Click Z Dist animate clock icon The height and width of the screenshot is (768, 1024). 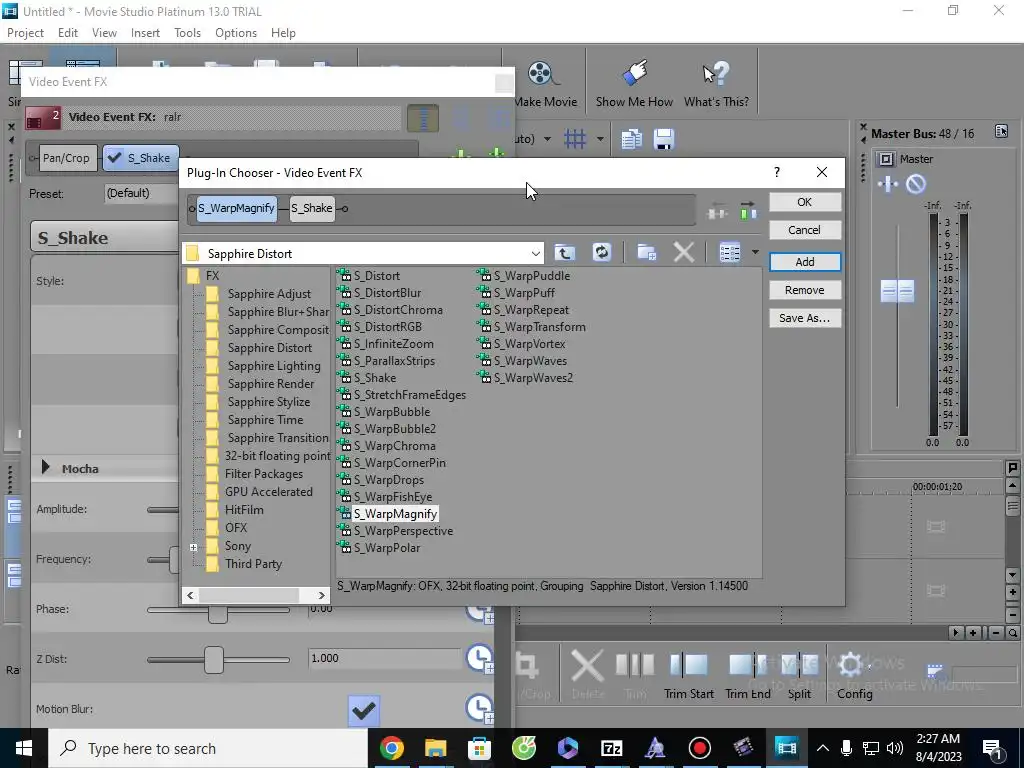click(479, 658)
